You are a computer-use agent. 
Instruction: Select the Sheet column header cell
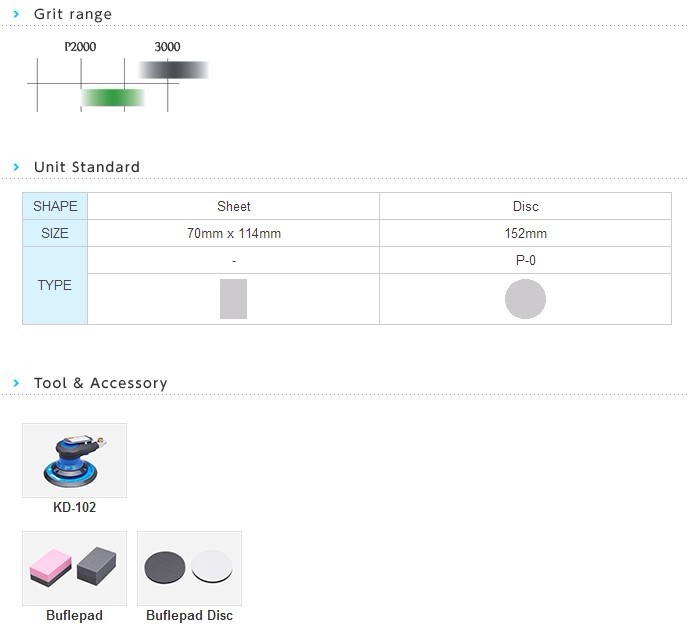tap(233, 206)
